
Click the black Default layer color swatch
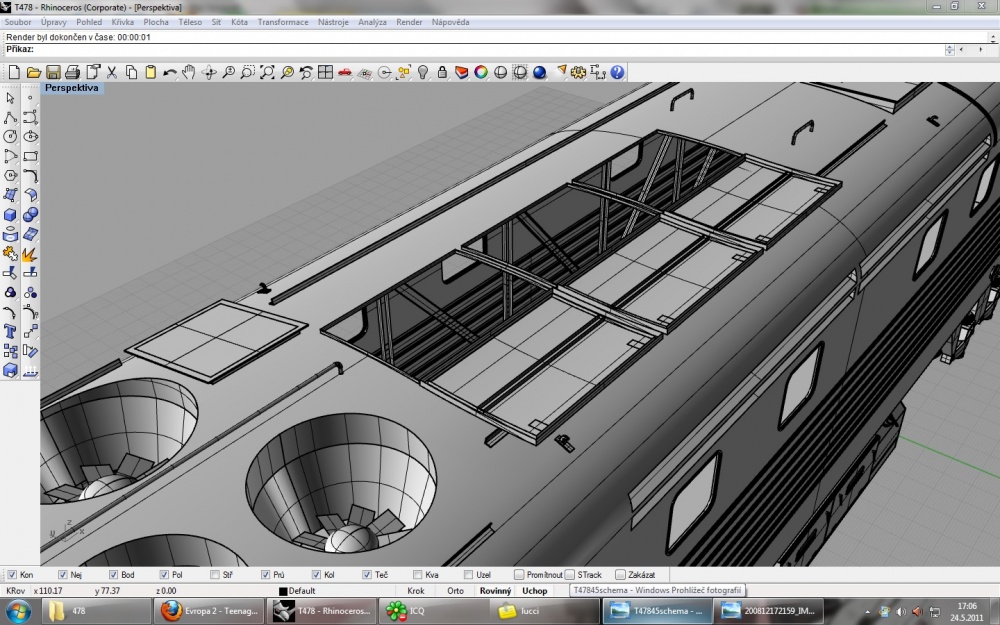point(283,591)
